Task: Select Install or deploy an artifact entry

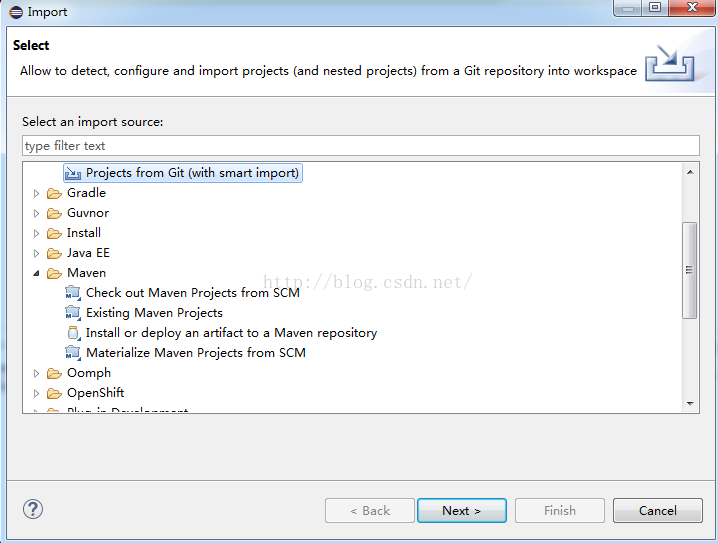Action: [231, 333]
